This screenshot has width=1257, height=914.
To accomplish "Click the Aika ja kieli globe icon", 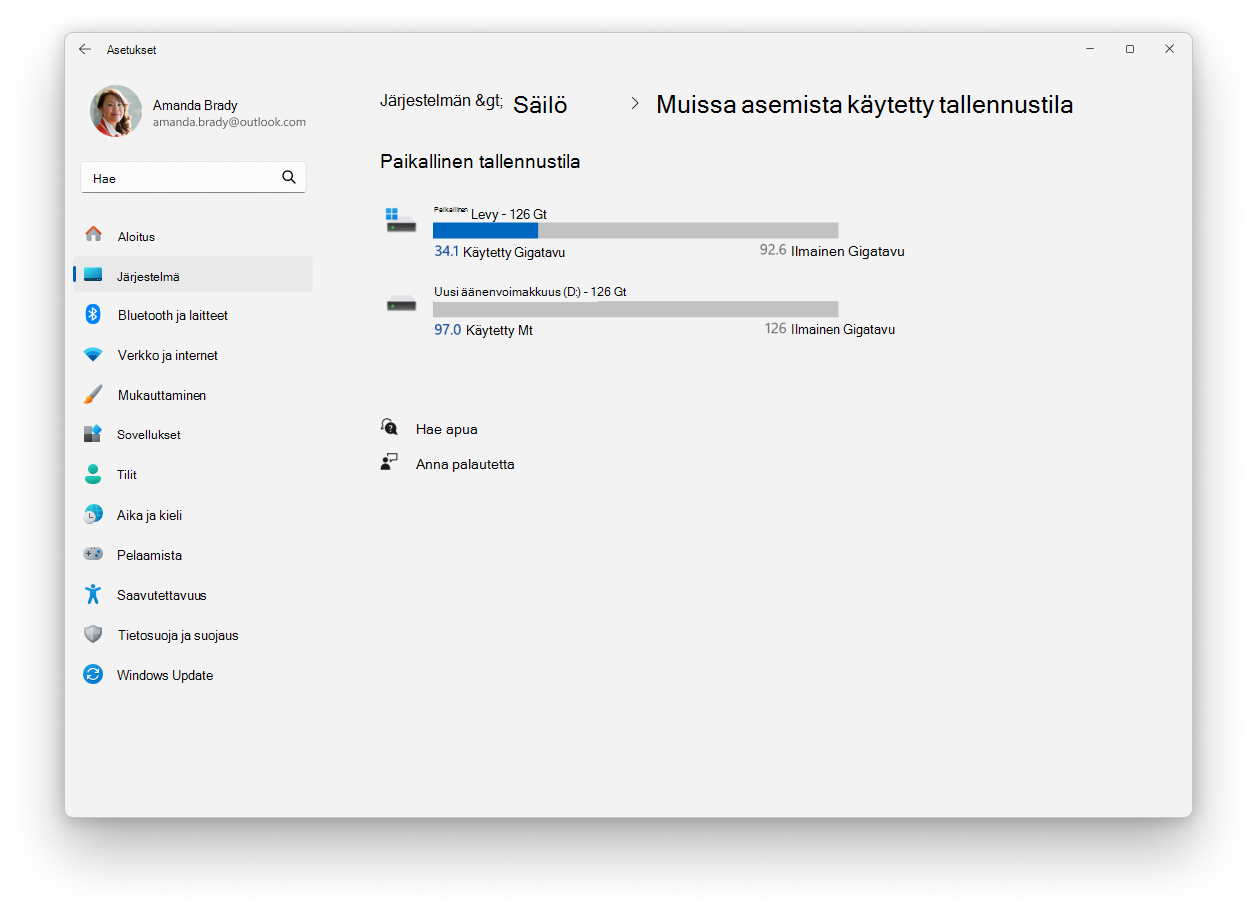I will pos(93,515).
